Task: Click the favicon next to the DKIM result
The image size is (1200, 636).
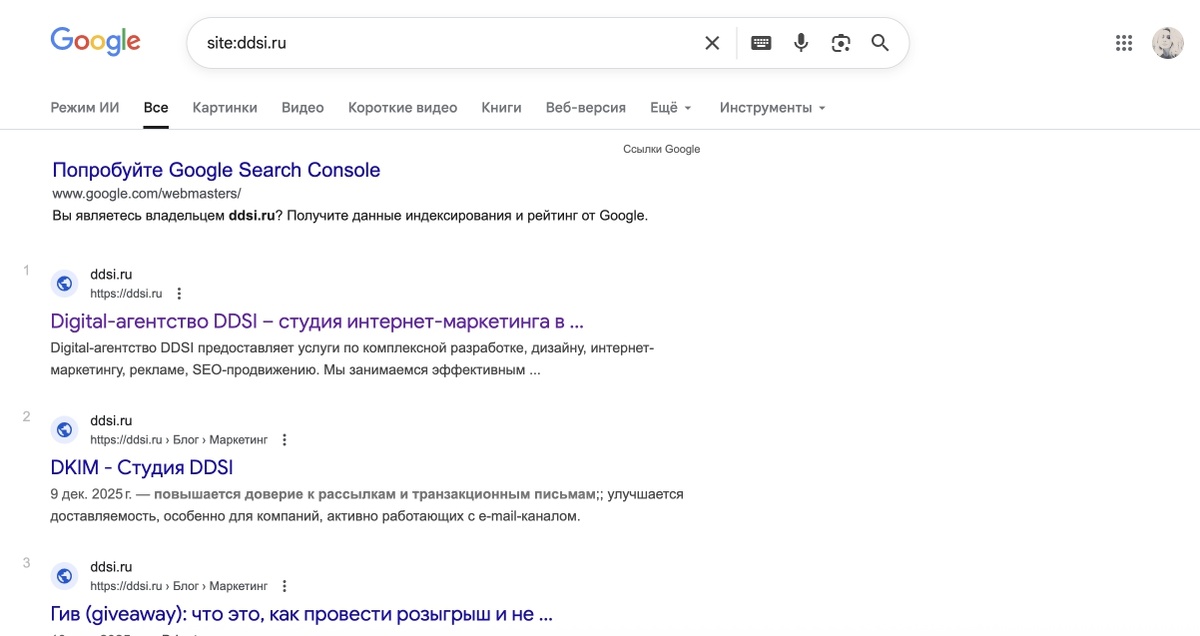Action: (64, 429)
